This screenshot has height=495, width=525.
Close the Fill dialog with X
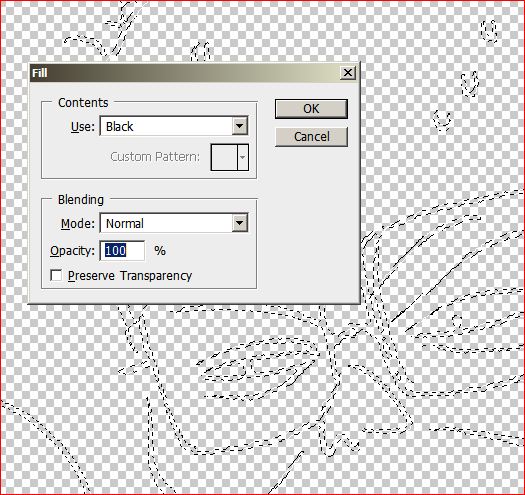[348, 73]
